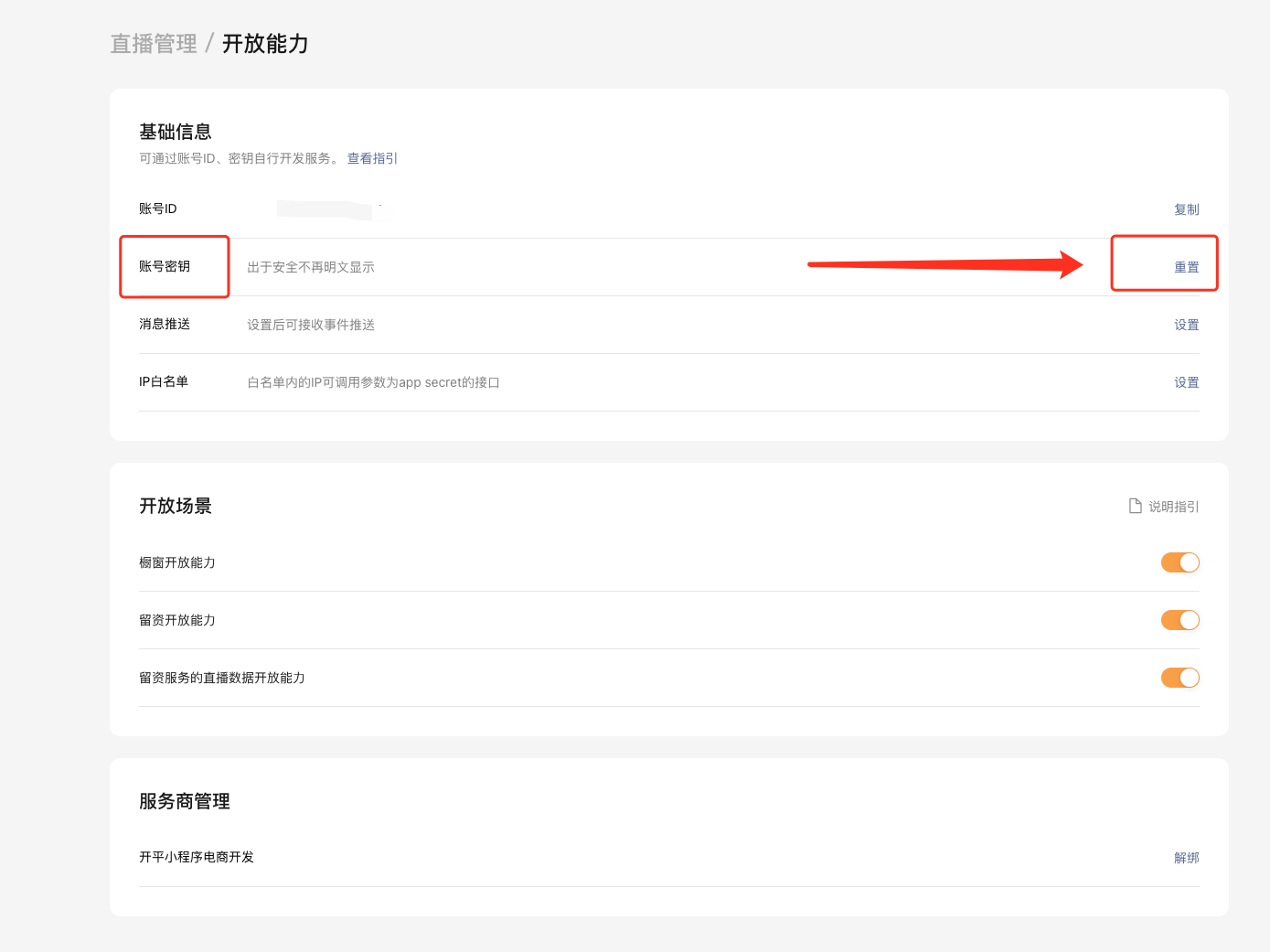Click the 服务商管理 section heading
Screen dimensions: 1270x952
tap(185, 801)
